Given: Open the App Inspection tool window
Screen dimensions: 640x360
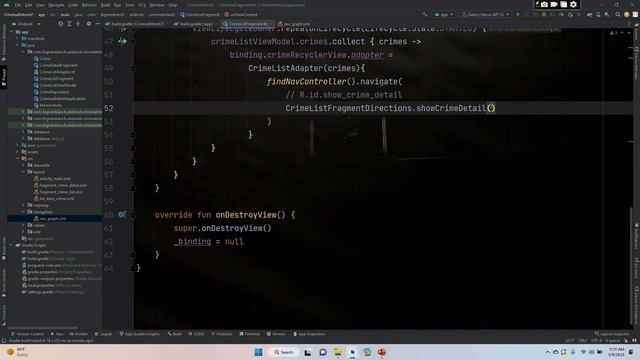Looking at the screenshot, I should point(309,334).
